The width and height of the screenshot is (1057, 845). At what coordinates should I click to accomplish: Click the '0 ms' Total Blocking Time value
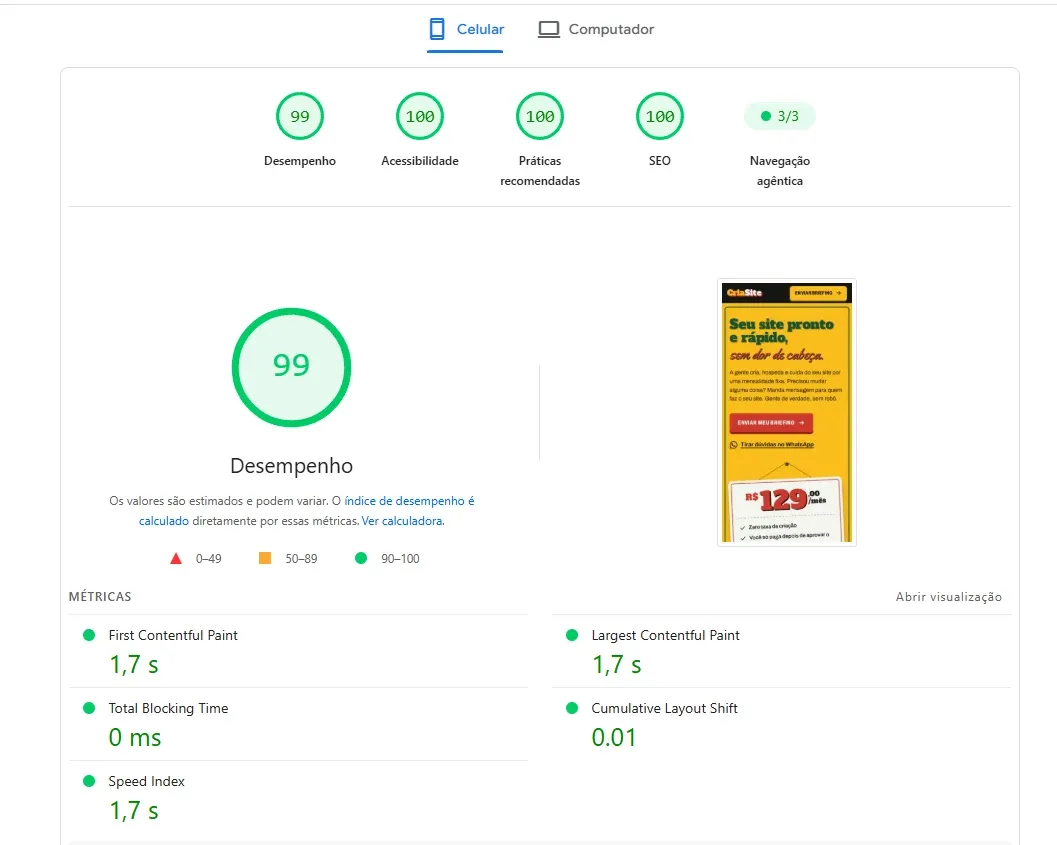point(135,738)
